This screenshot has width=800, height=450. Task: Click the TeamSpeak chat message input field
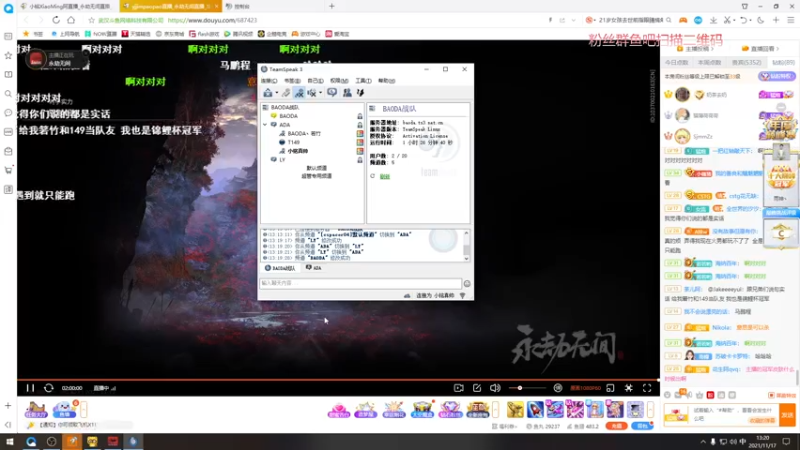click(360, 283)
